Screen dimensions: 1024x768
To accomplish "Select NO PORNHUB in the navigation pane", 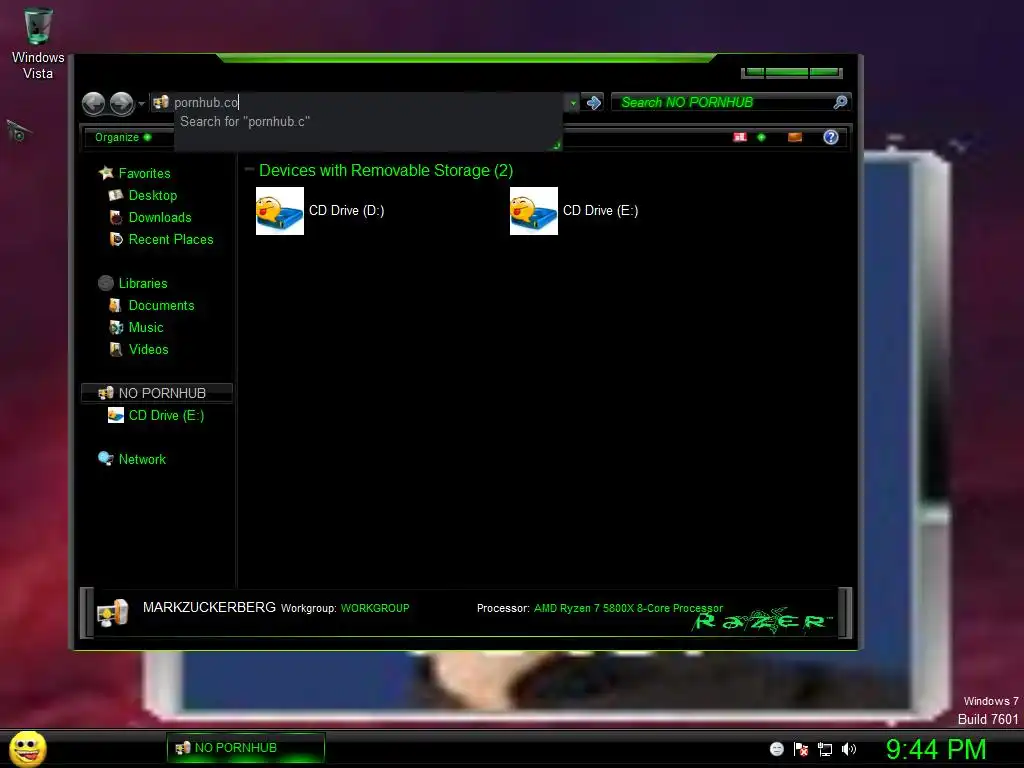I will pos(157,393).
